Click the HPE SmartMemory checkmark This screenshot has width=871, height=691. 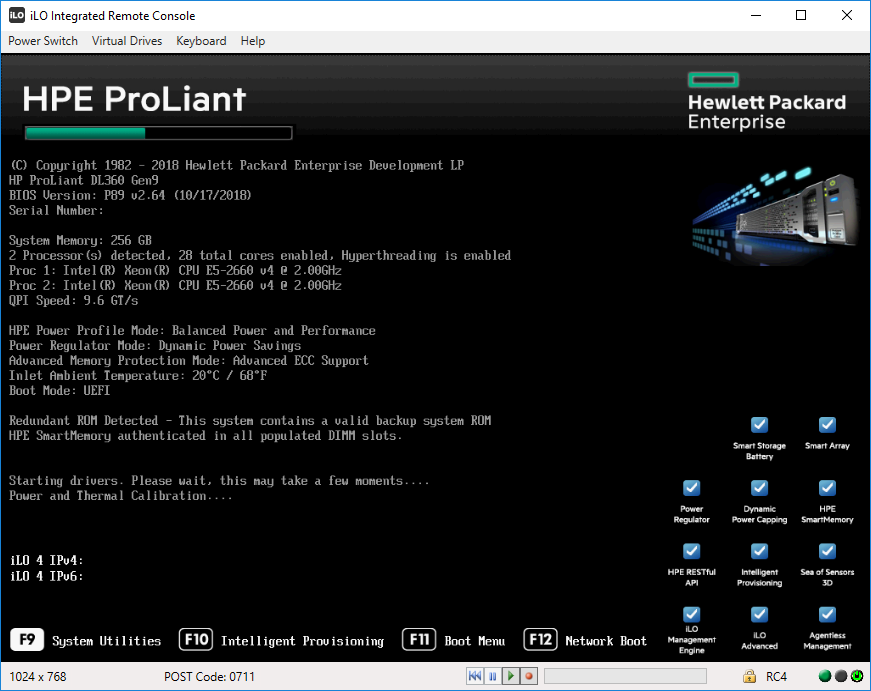827,488
